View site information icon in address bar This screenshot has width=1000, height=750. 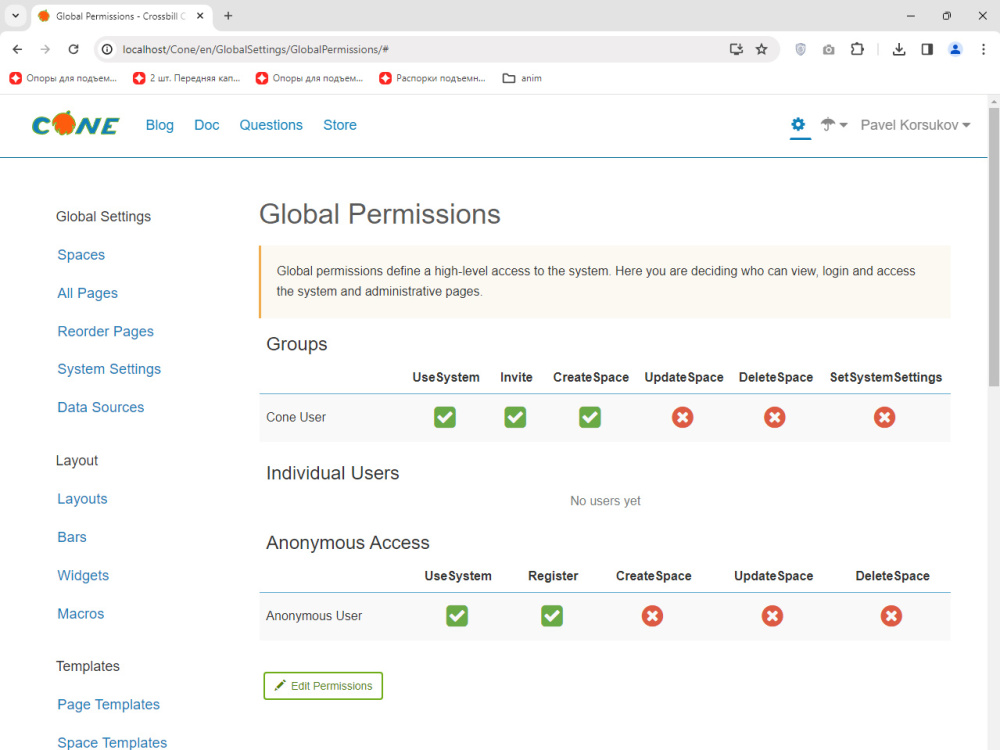(x=107, y=49)
